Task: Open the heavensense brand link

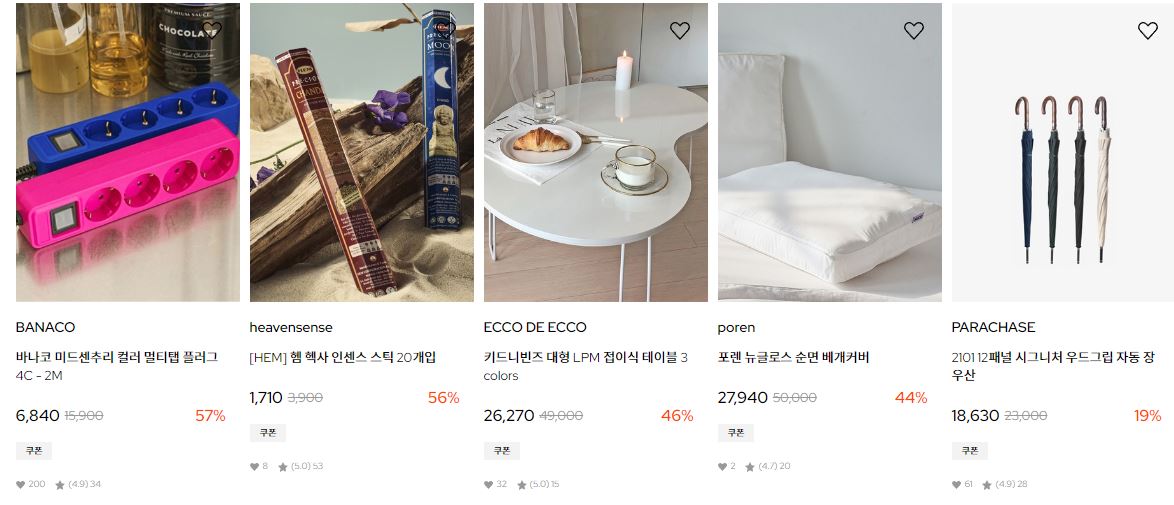Action: pos(291,327)
